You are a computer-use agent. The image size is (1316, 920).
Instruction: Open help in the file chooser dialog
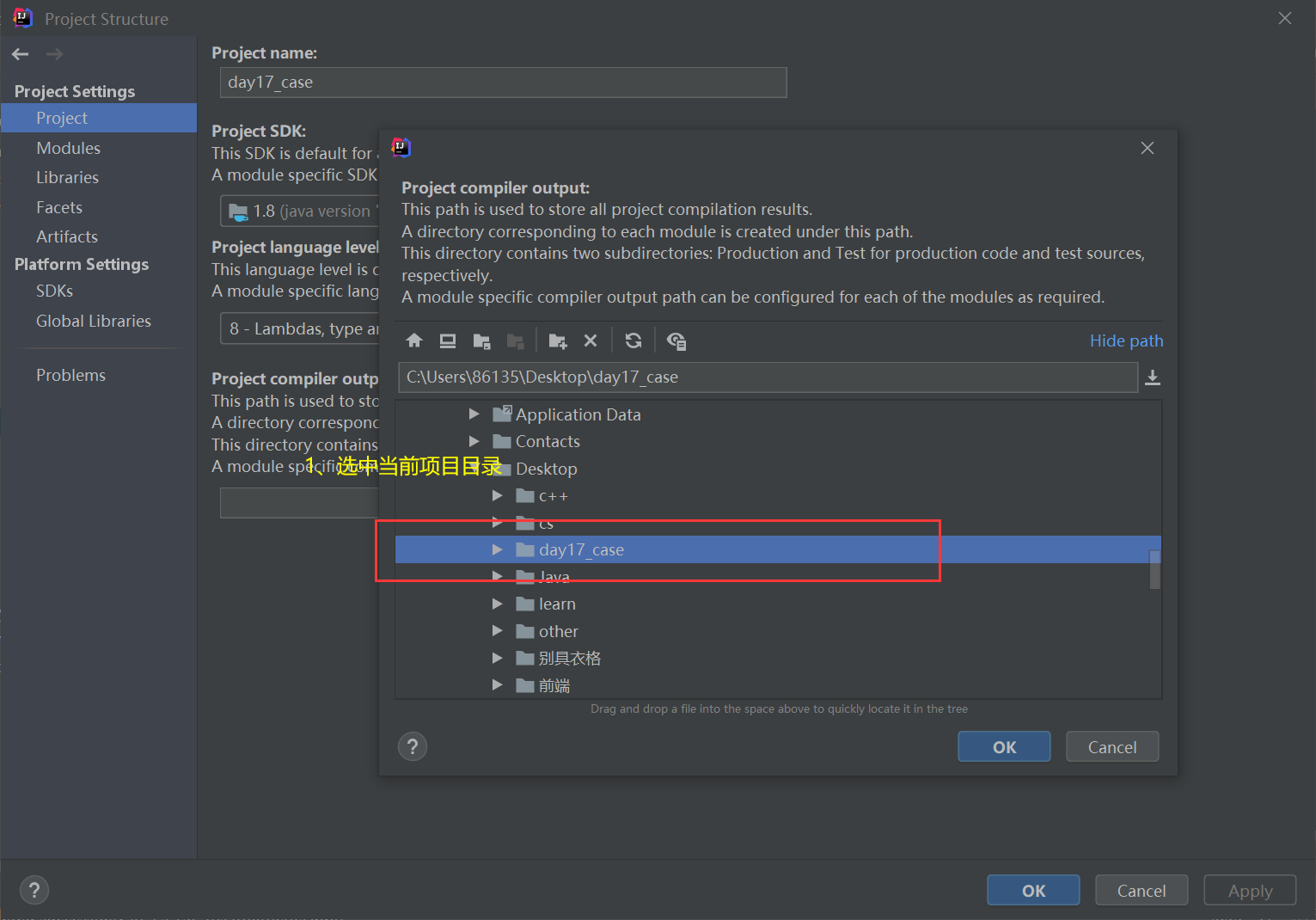point(413,746)
